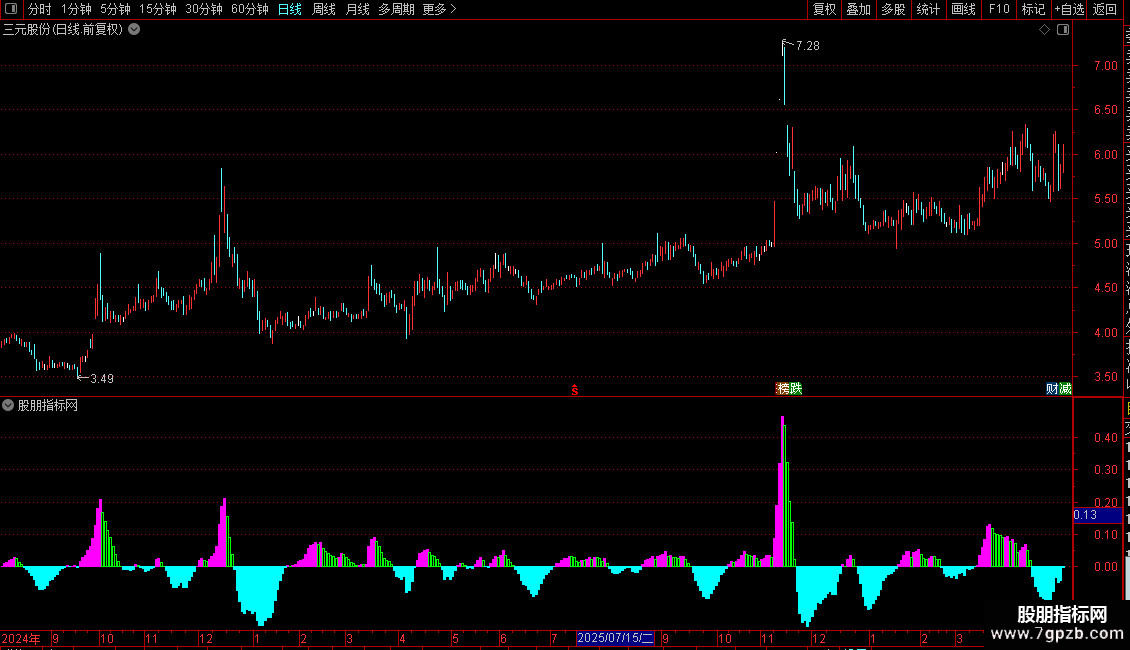This screenshot has height=650, width=1130.
Task: Select the 60分钟 period tab
Action: click(249, 9)
